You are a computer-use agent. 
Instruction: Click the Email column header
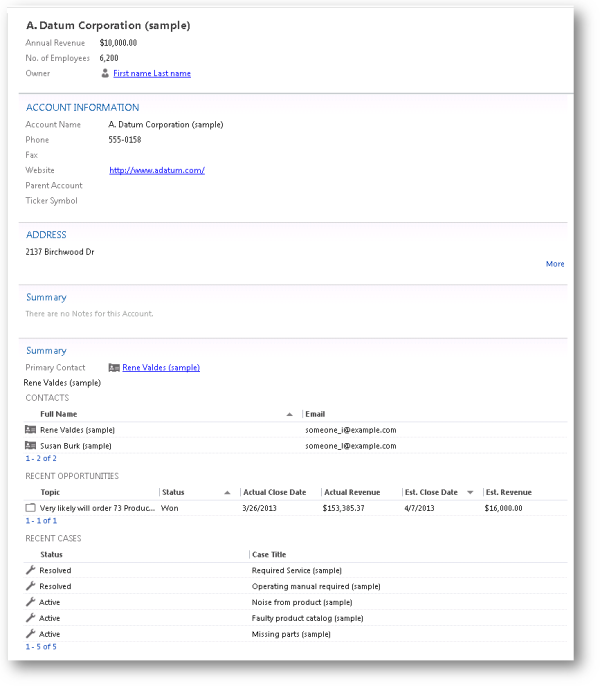tap(315, 414)
